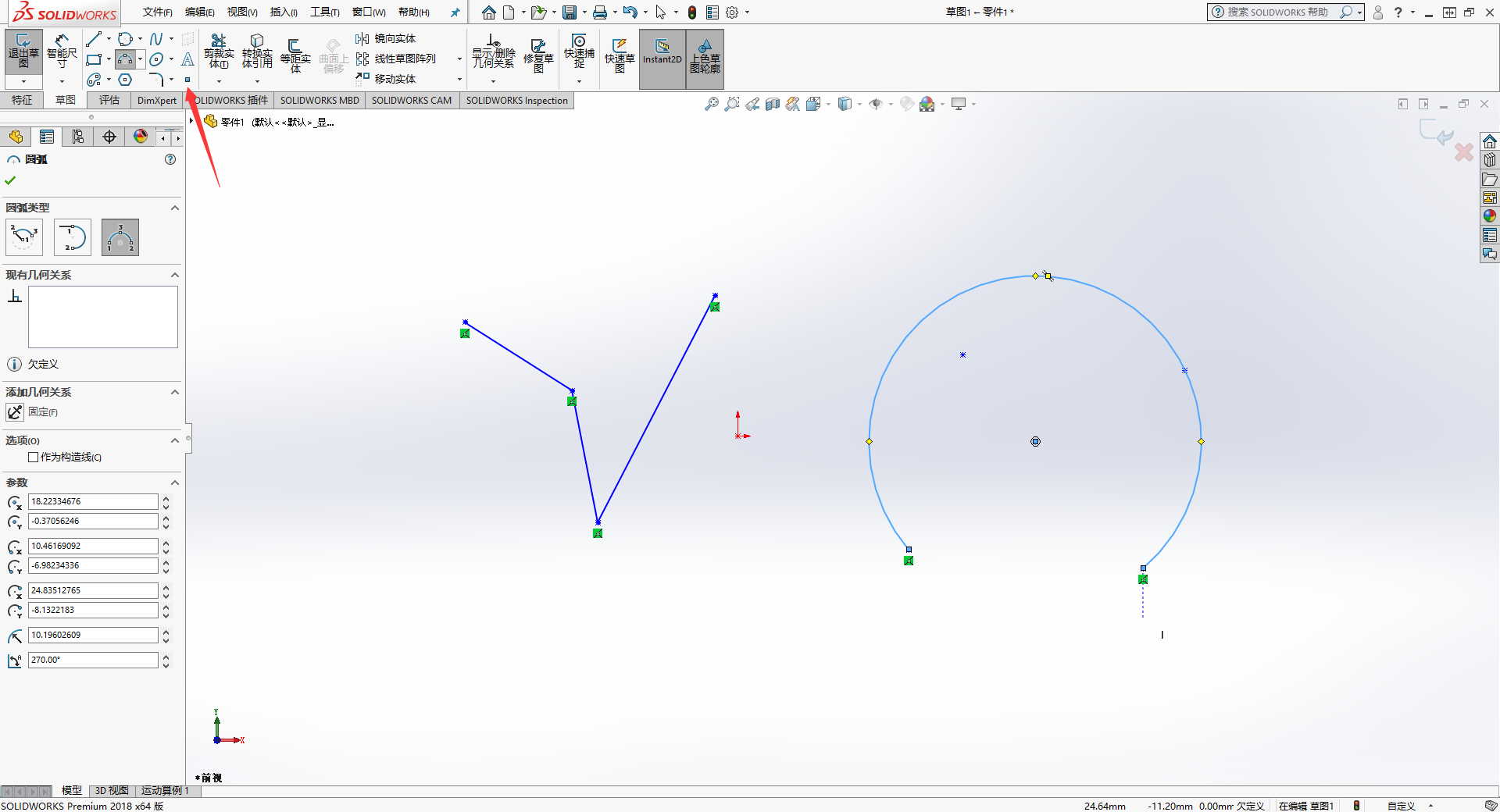Click the angle field showing 270.00°
1500x812 pixels.
tap(93, 660)
